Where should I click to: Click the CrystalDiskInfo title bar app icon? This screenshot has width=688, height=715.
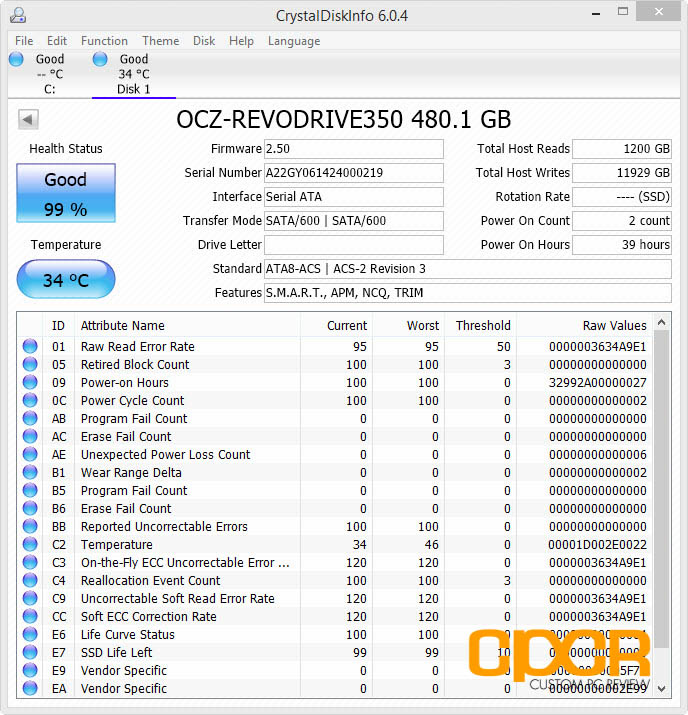point(18,15)
